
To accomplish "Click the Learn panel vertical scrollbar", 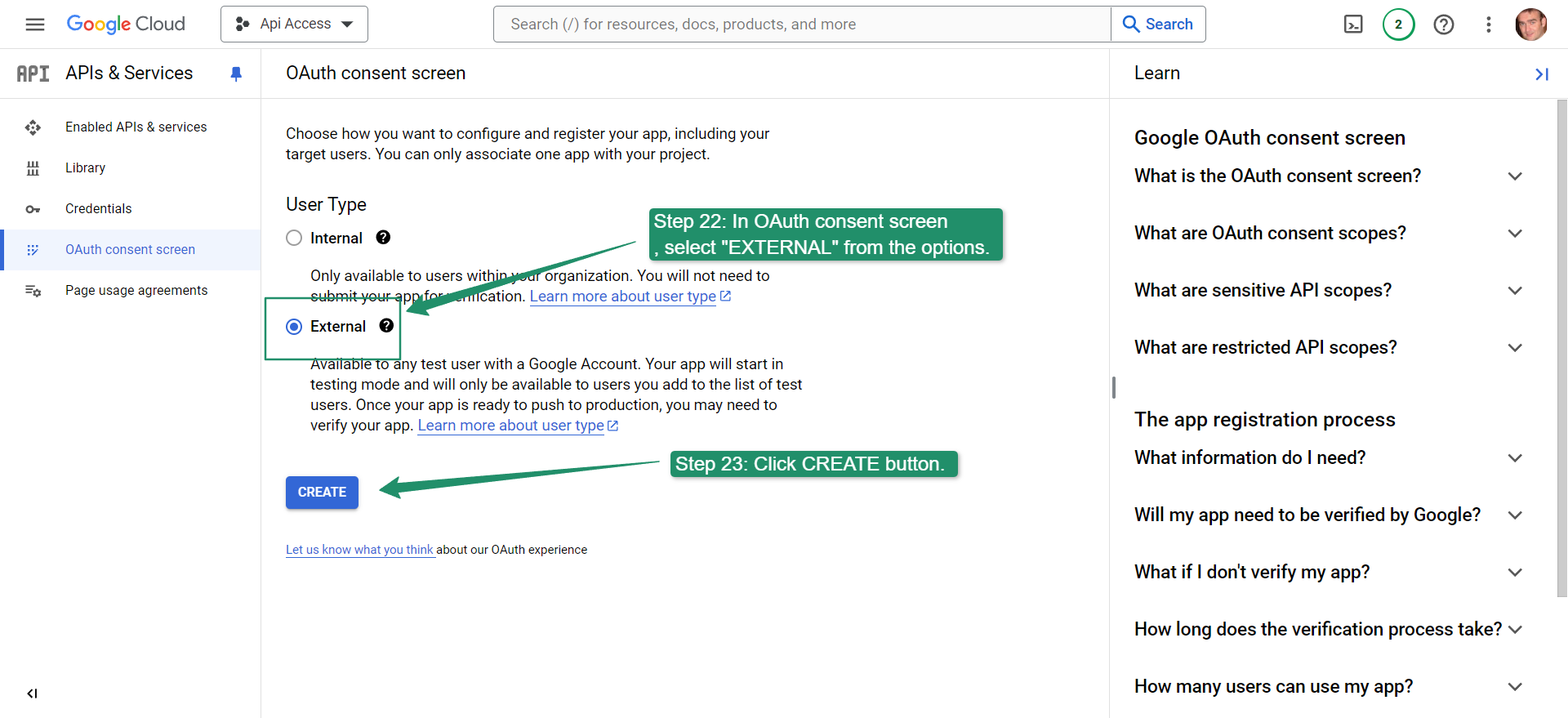I will [x=1561, y=348].
